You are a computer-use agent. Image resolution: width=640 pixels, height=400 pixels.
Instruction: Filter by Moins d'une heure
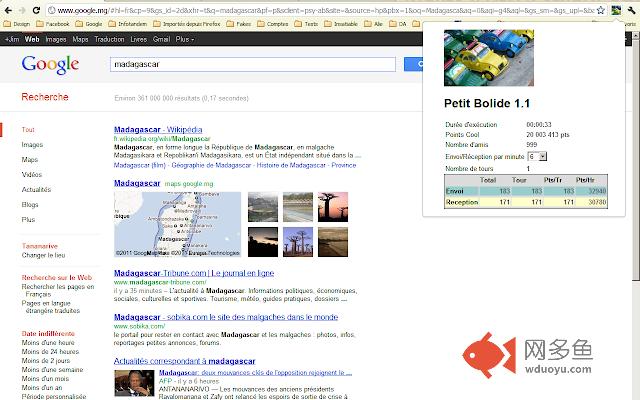tap(48, 343)
